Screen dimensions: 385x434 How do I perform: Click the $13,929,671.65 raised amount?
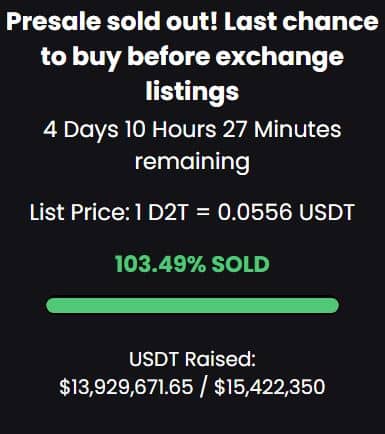pos(126,387)
